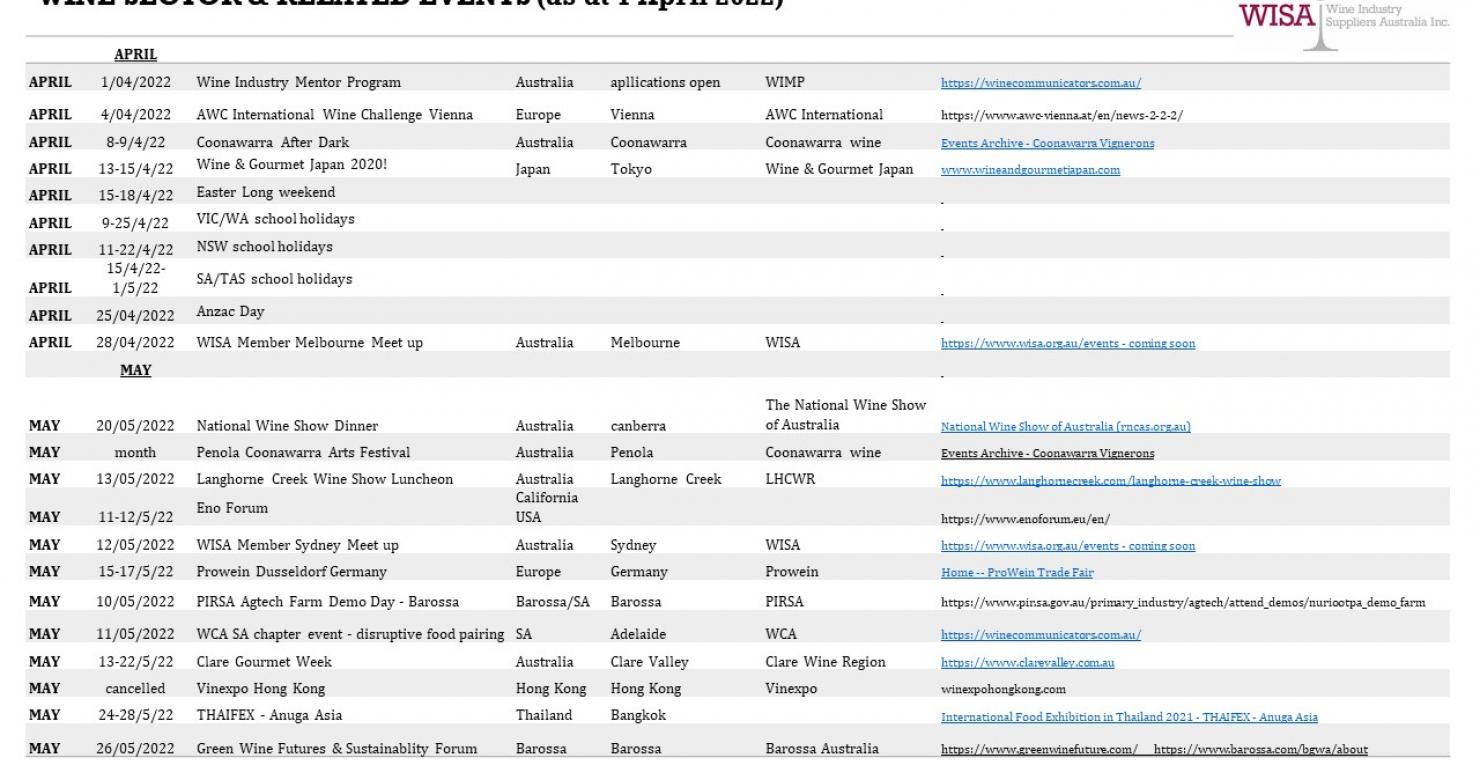This screenshot has height=760, width=1480.
Task: Select 'WISA Member Sydney Meet up' cell
Action: [x=297, y=545]
